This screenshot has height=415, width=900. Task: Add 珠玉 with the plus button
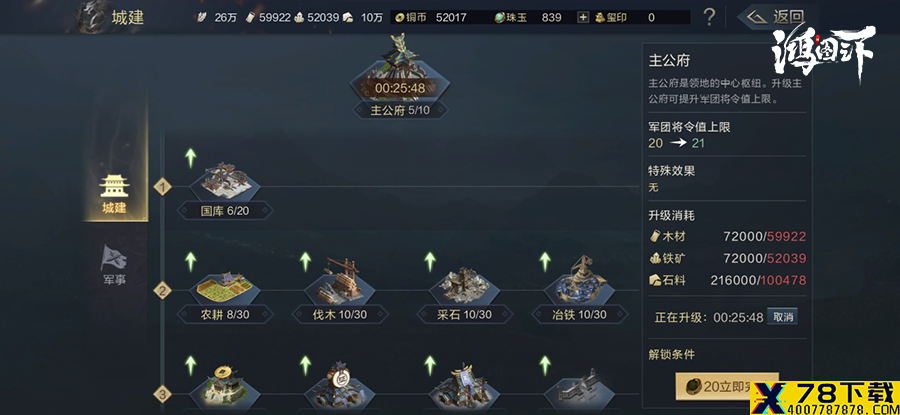[x=583, y=17]
